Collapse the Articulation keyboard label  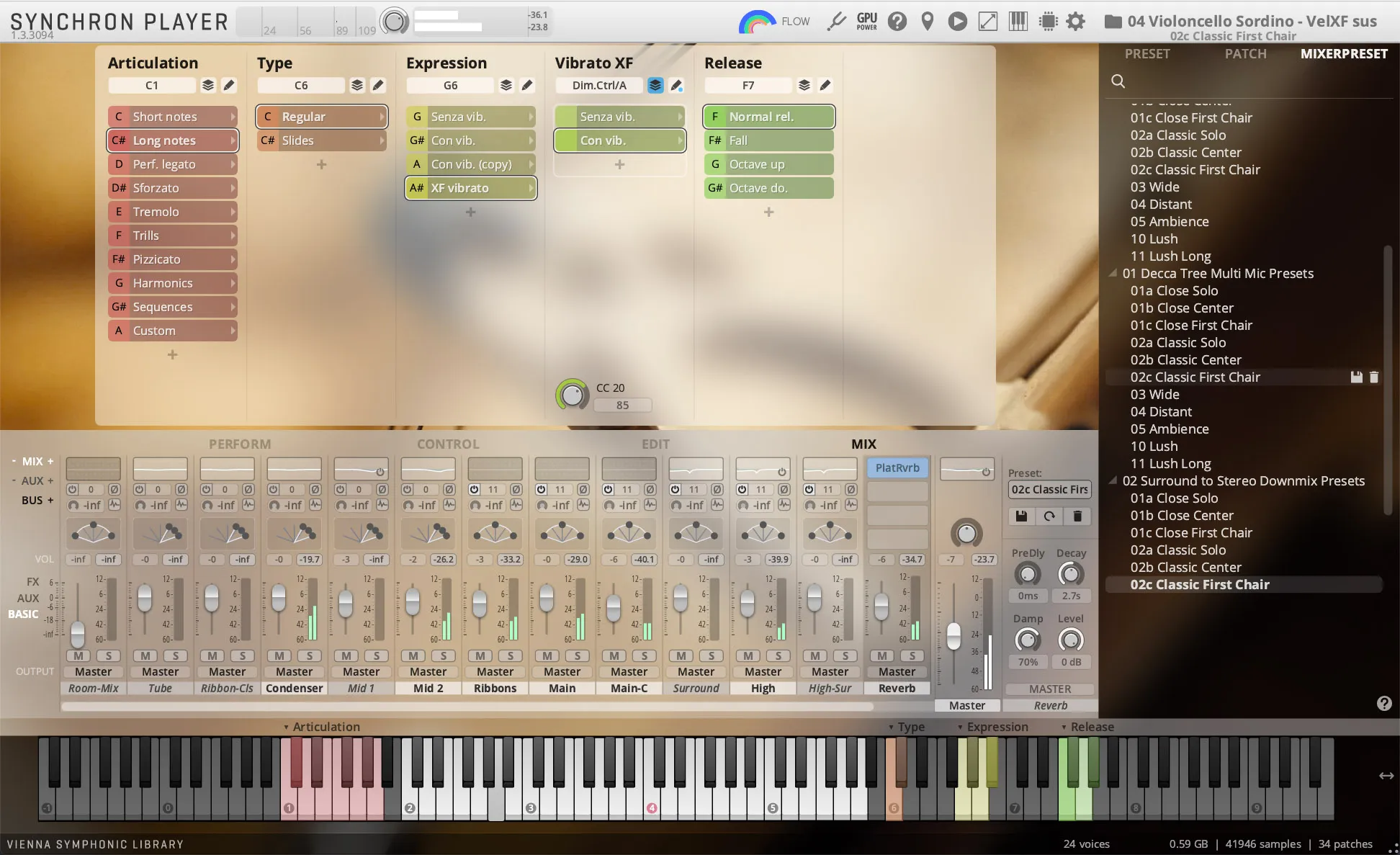[287, 728]
